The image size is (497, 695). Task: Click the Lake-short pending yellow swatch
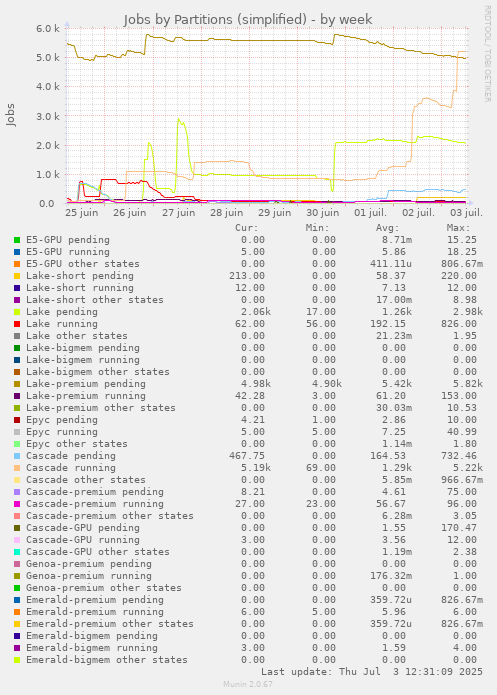tap(17, 276)
